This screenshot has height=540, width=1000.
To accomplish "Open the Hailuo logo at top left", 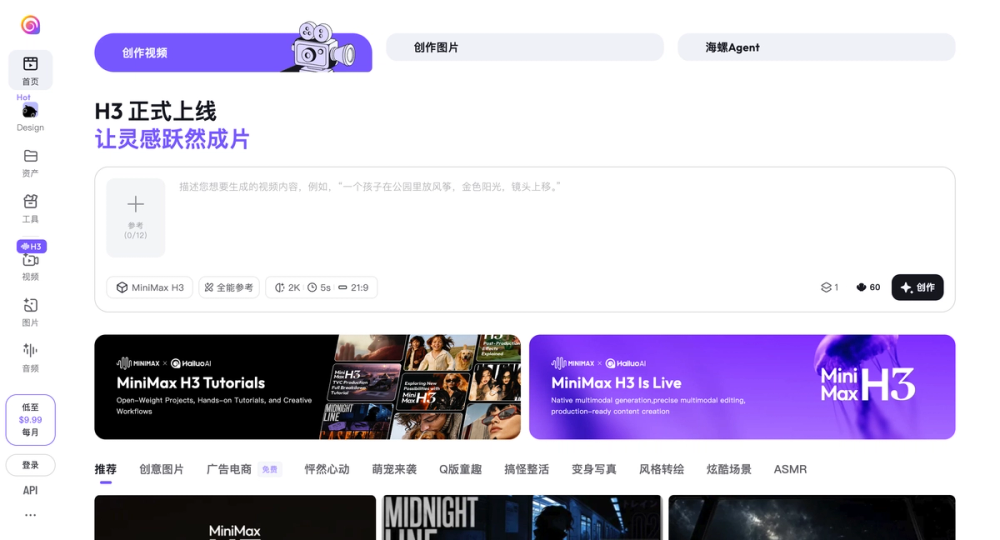I will (x=30, y=25).
